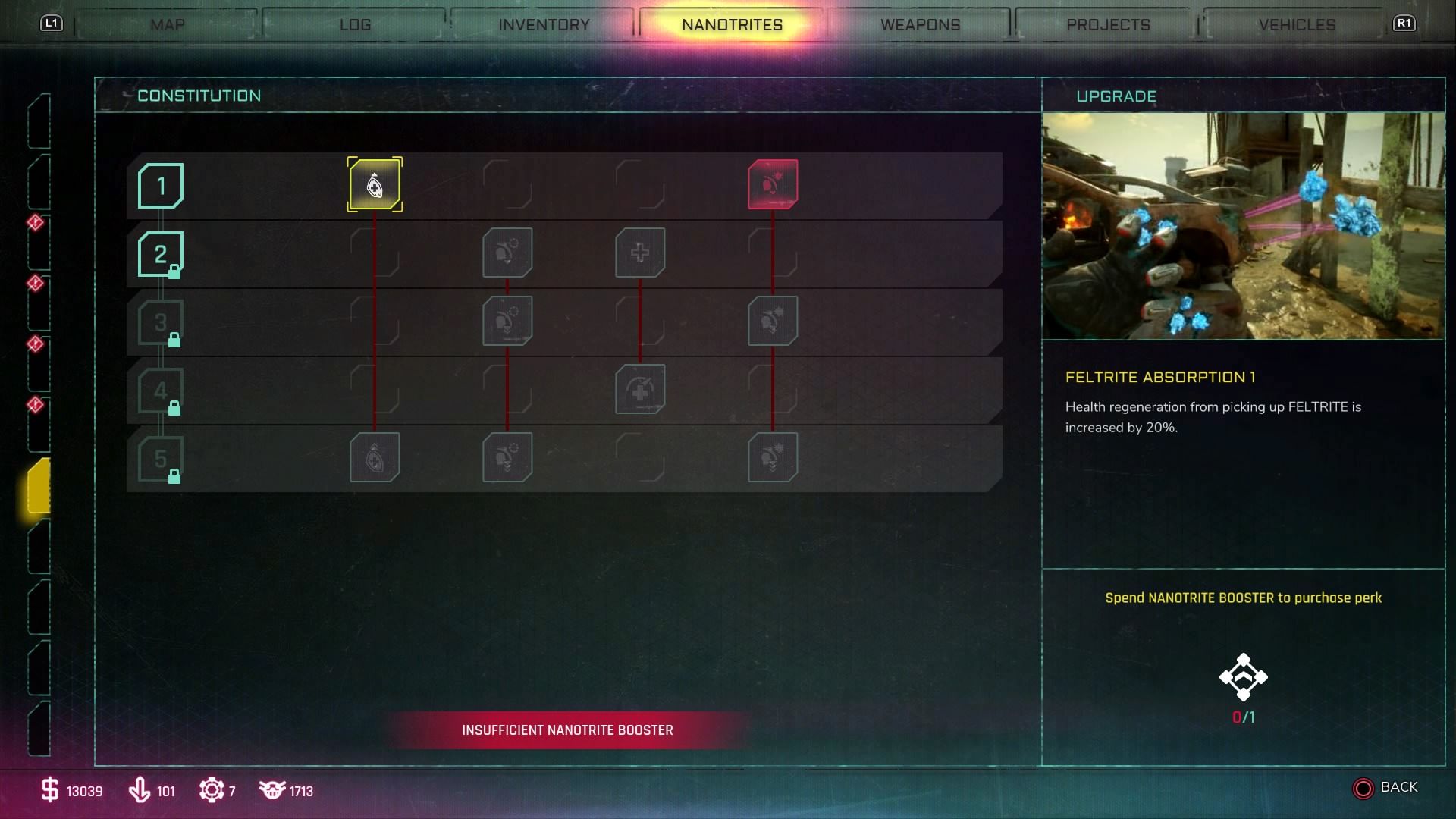Select the highlighted Feltrite Absorption 1 perk
The width and height of the screenshot is (1456, 819).
(375, 184)
